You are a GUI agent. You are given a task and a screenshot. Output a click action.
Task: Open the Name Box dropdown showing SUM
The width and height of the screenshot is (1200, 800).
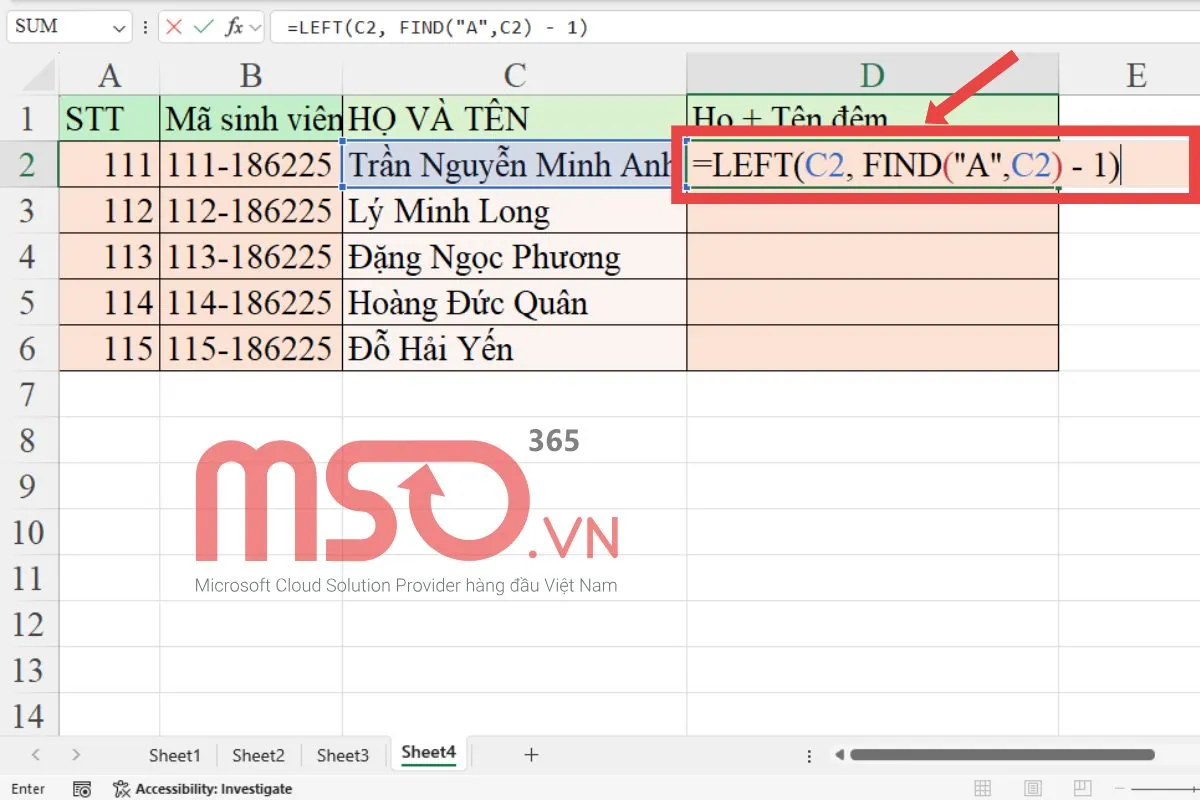[120, 27]
